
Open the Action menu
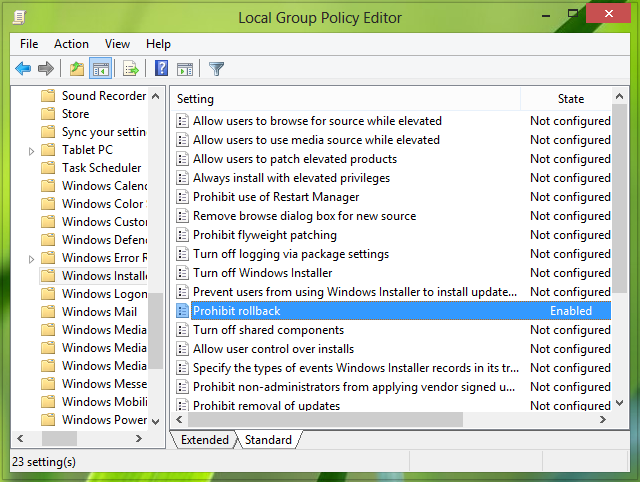71,44
